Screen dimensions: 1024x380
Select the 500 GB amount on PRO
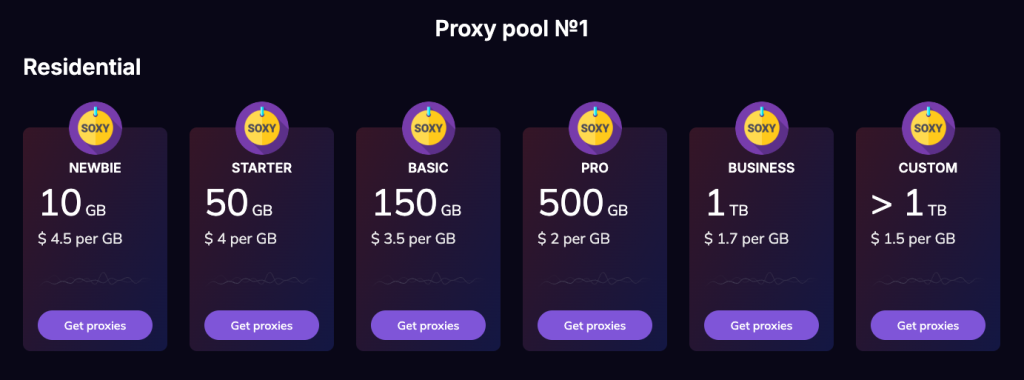coord(583,204)
